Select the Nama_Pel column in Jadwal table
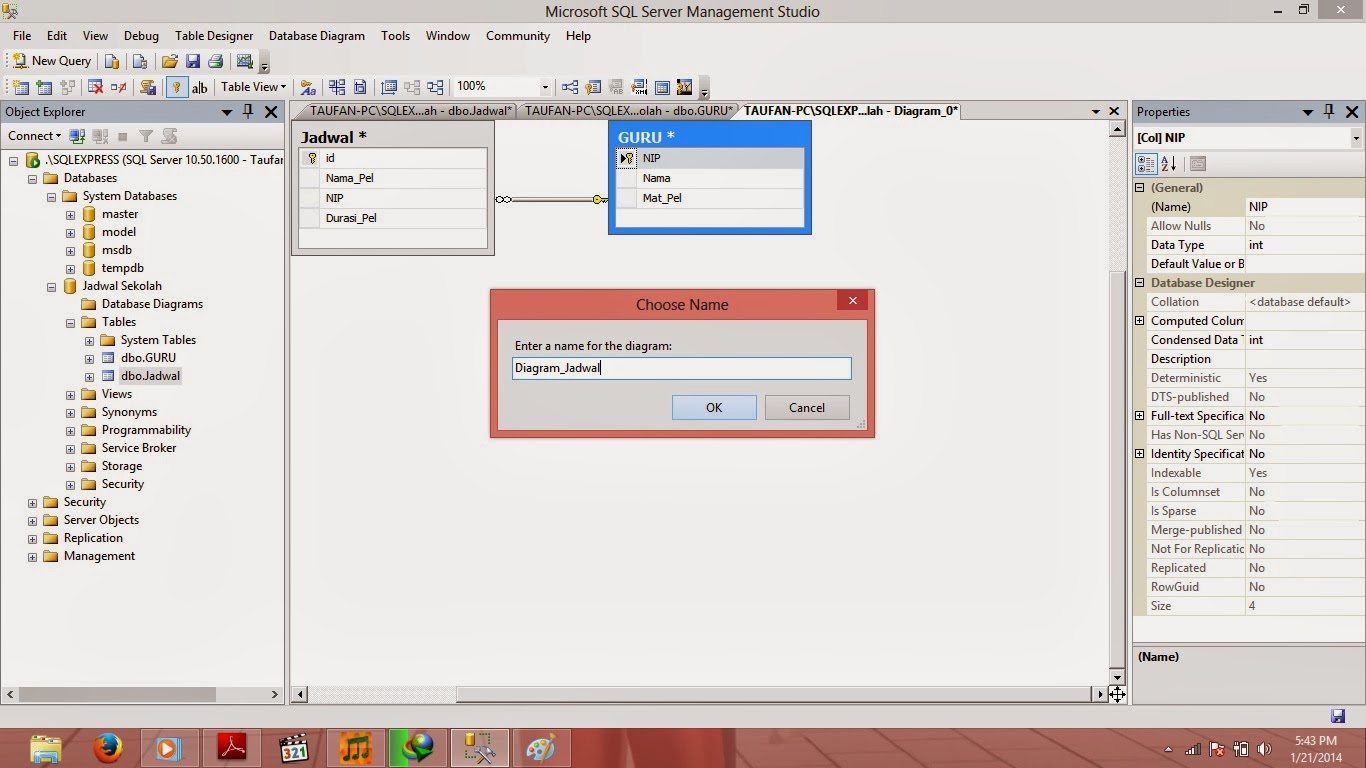This screenshot has width=1366, height=768. pyautogui.click(x=393, y=178)
